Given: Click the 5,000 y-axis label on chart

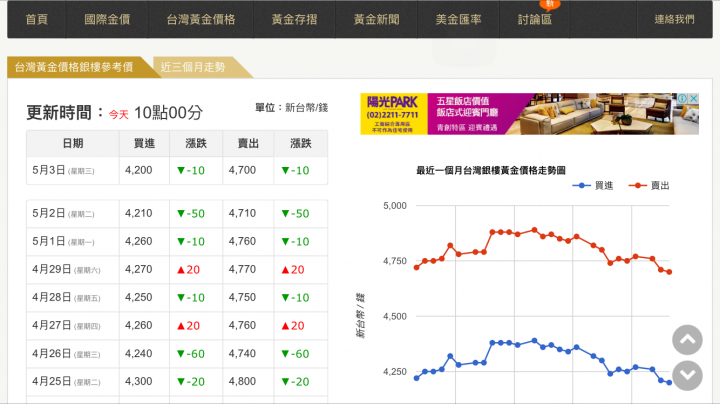Looking at the screenshot, I should pyautogui.click(x=395, y=206).
